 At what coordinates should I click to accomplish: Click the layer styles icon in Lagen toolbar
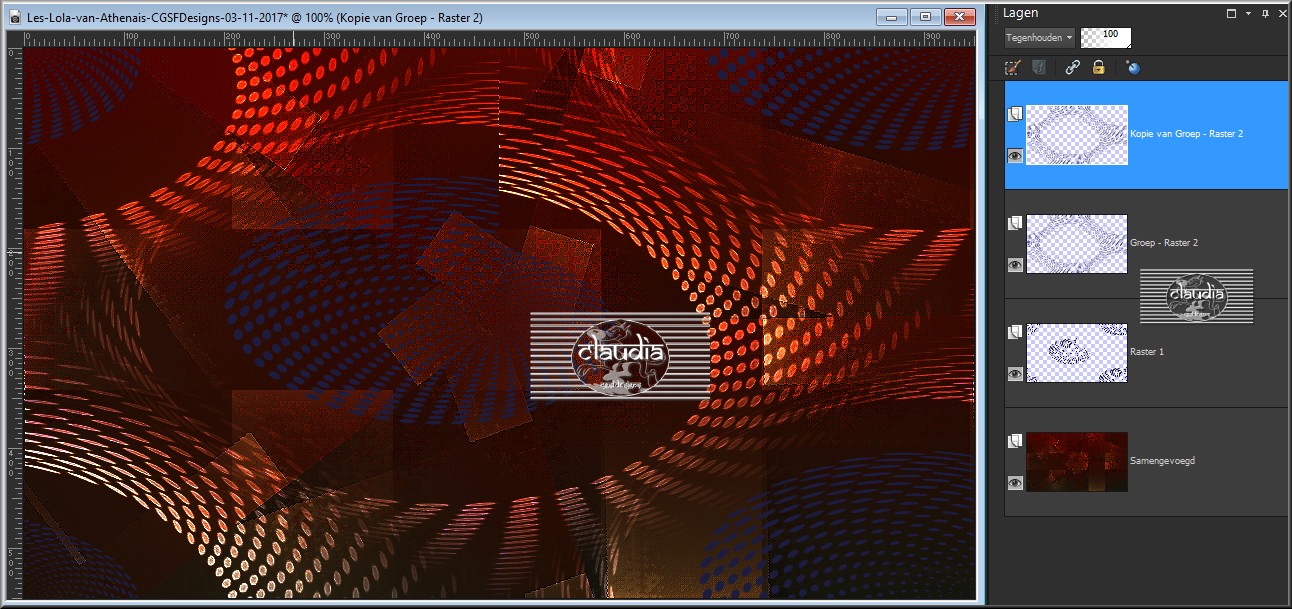point(1038,68)
